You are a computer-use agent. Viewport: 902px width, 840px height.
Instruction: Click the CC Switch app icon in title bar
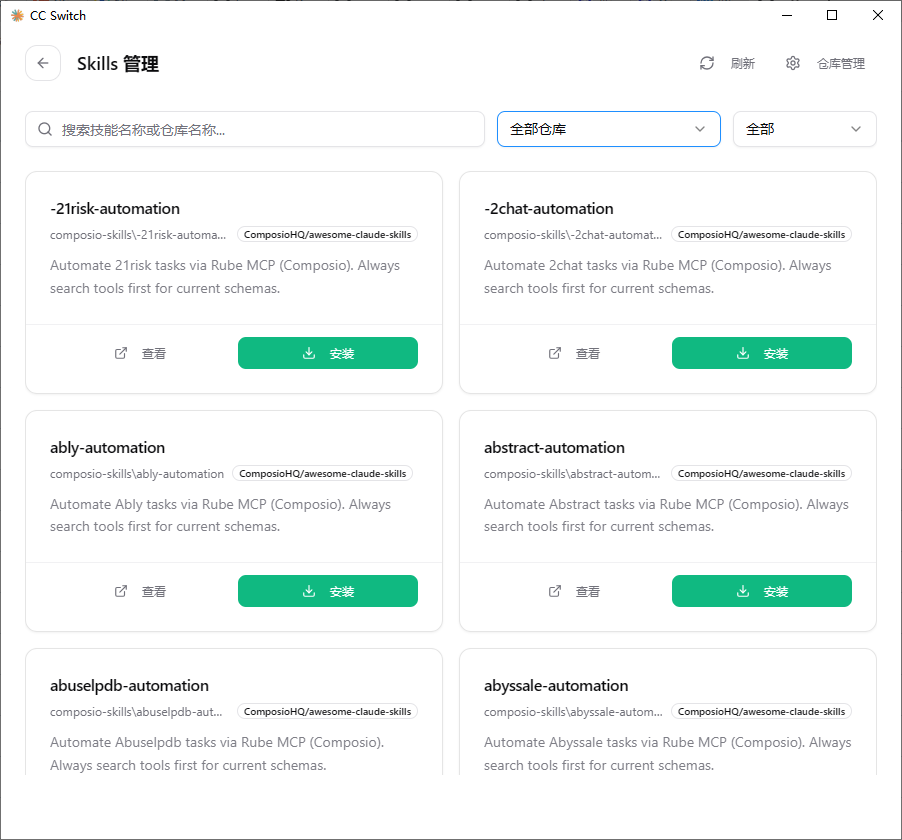click(17, 15)
